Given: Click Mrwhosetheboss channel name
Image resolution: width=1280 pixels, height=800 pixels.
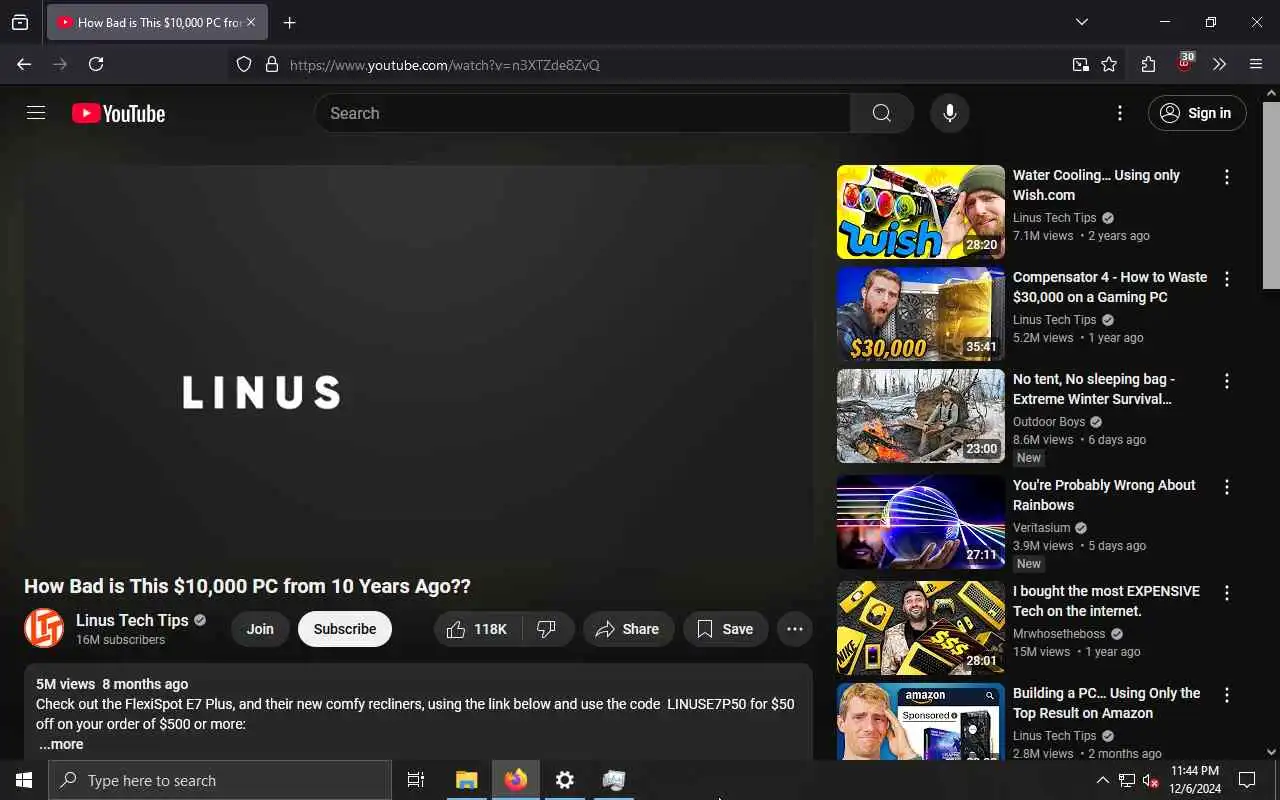Looking at the screenshot, I should (x=1060, y=634).
